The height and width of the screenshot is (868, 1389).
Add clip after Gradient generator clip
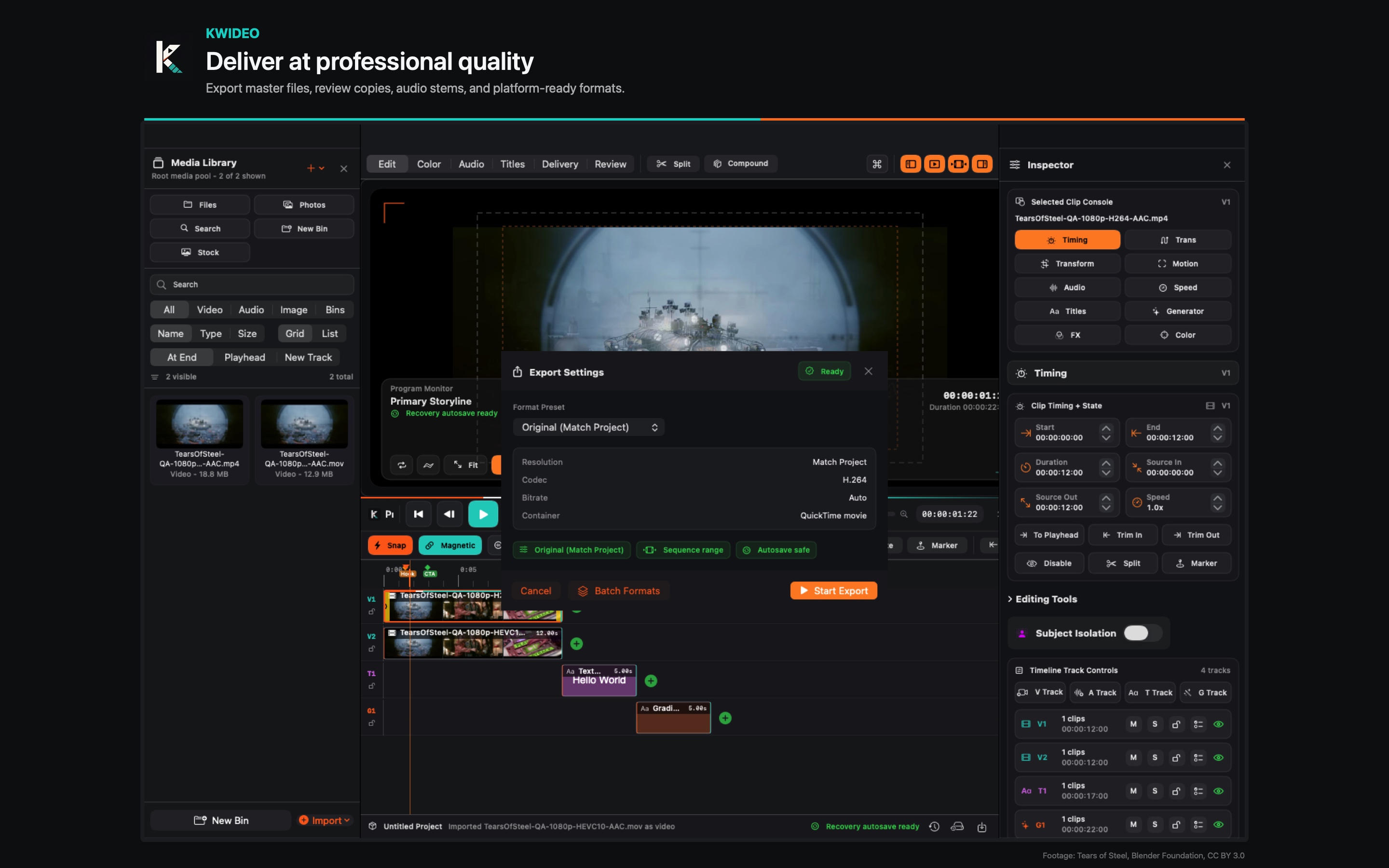[x=725, y=718]
